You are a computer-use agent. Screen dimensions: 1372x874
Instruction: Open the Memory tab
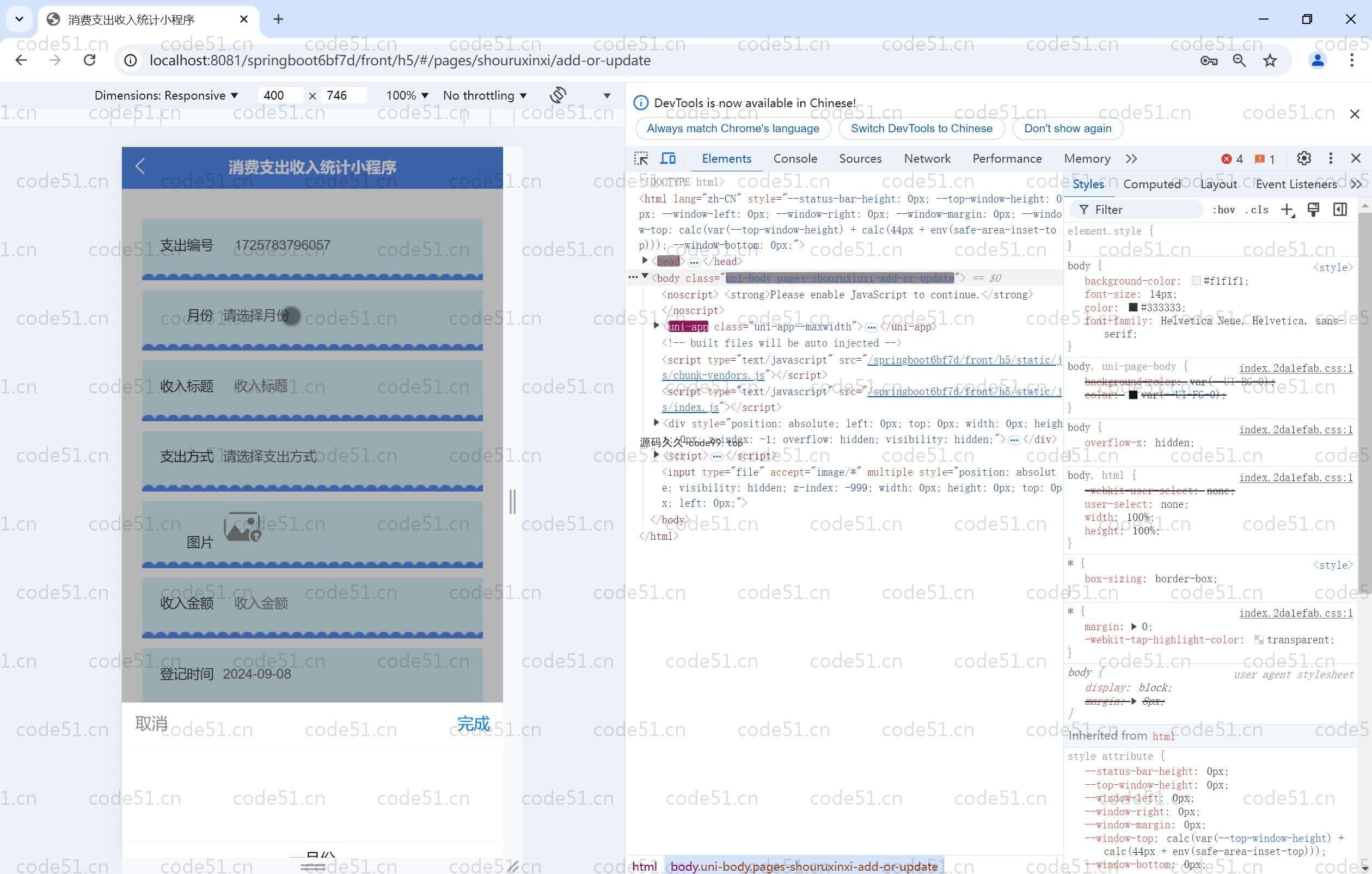[x=1087, y=159]
